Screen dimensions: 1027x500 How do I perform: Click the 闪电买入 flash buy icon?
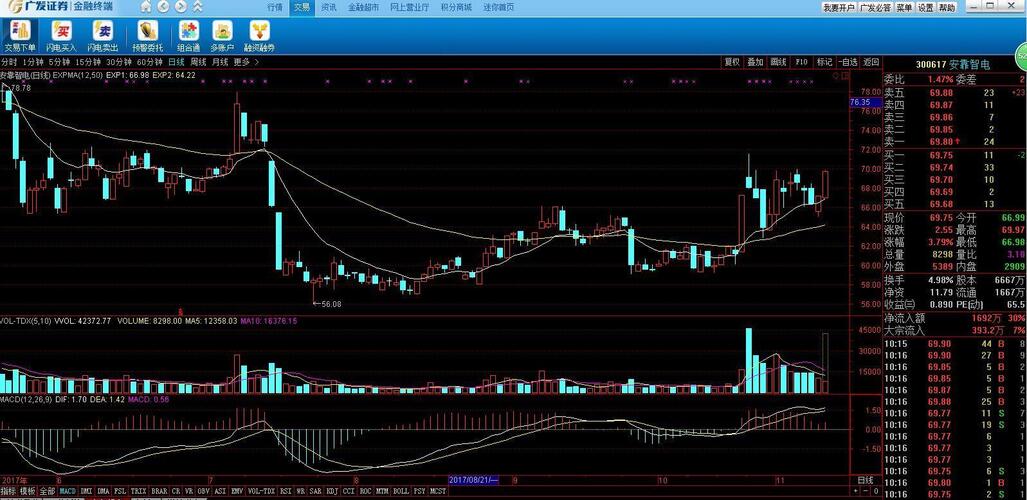(x=62, y=36)
